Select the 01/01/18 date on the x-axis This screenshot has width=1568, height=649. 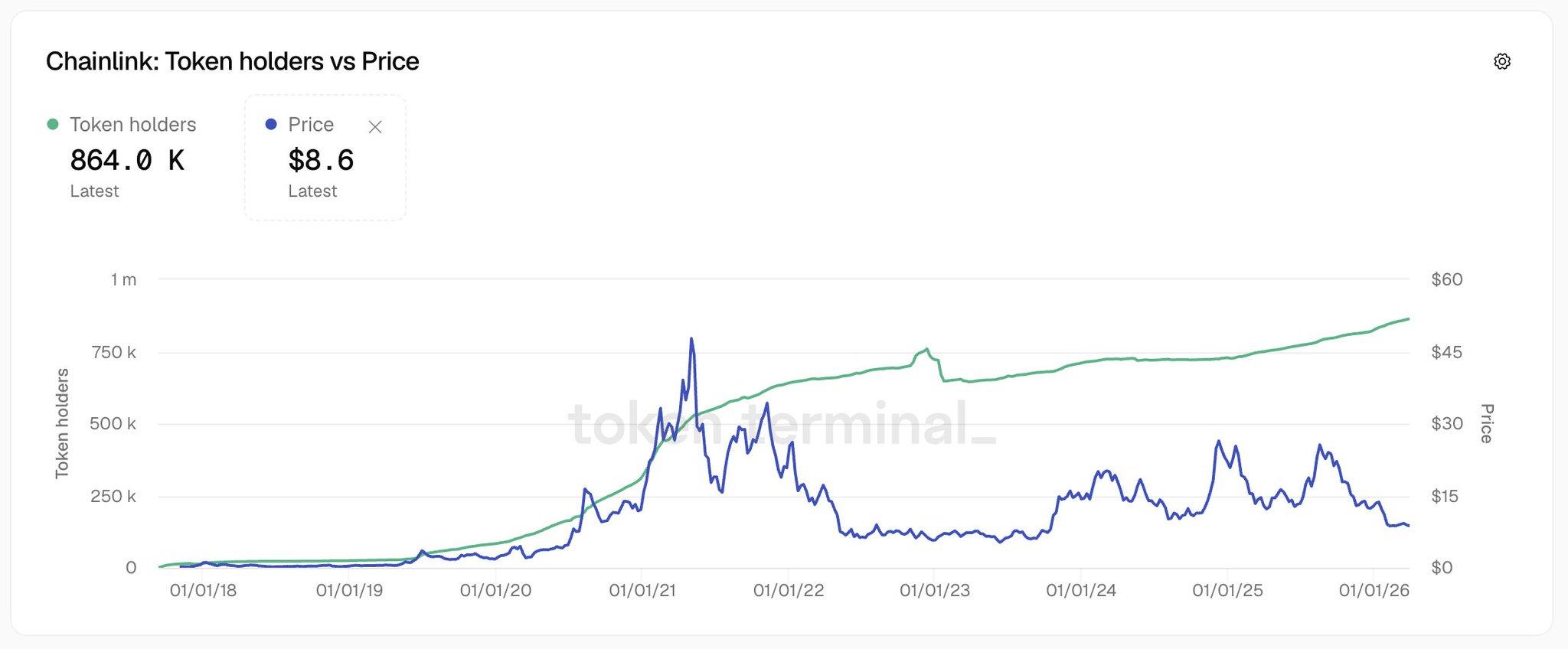pyautogui.click(x=203, y=591)
